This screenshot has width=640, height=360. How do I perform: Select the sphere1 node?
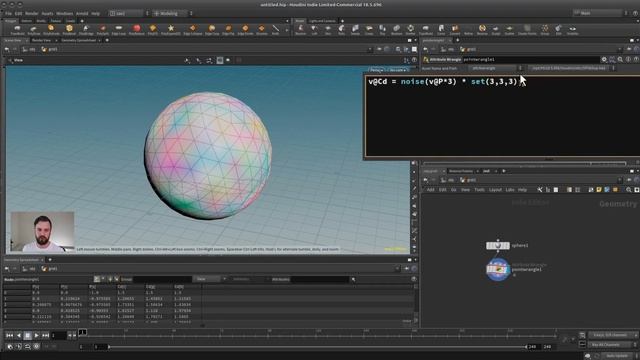(x=498, y=245)
